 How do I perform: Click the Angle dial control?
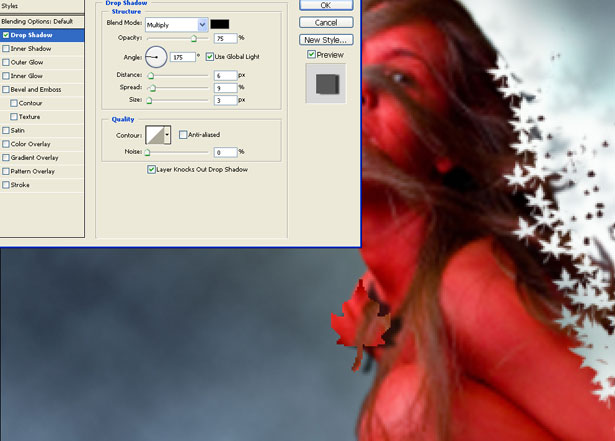tap(156, 57)
